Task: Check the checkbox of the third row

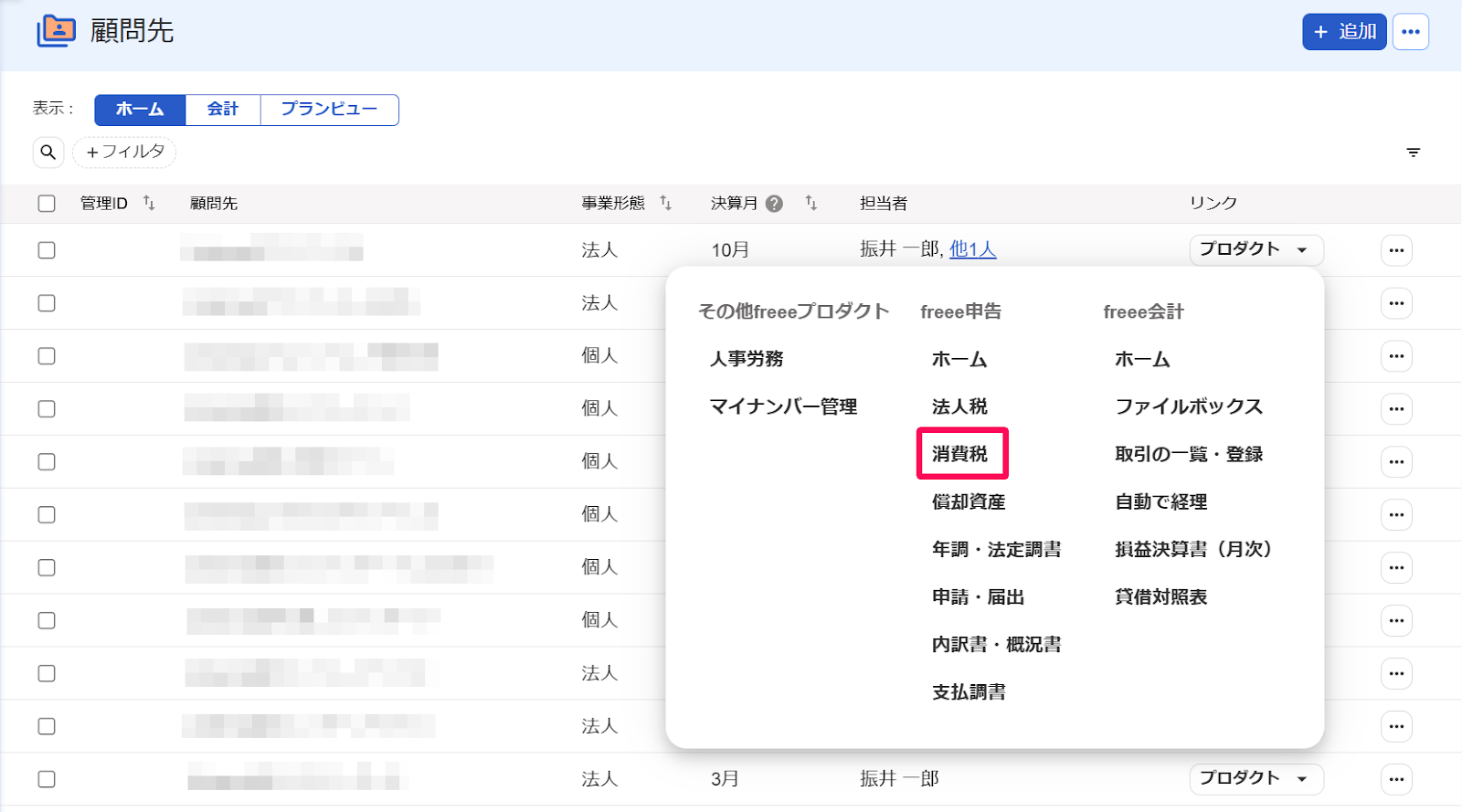Action: (x=47, y=356)
